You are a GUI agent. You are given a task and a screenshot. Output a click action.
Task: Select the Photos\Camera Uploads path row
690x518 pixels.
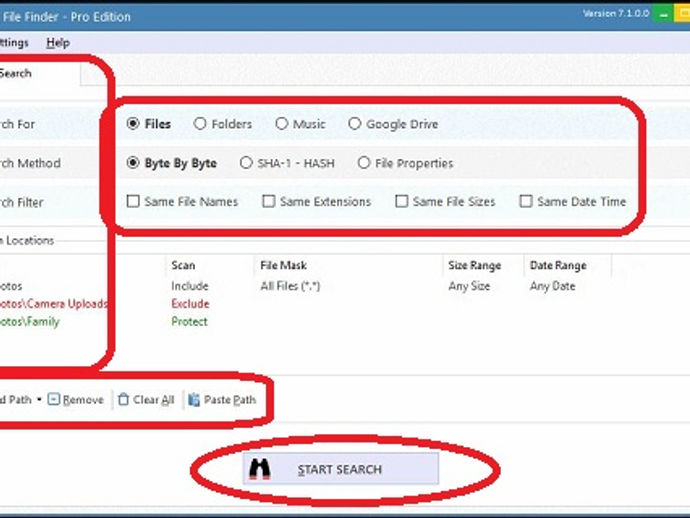tap(53, 304)
